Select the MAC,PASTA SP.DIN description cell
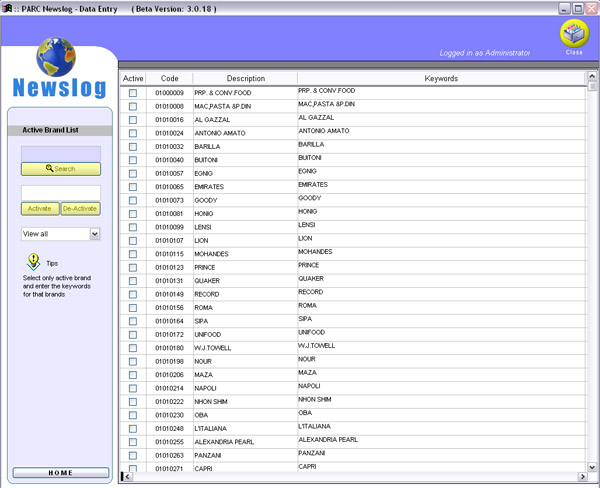The height and width of the screenshot is (488, 600). pyautogui.click(x=245, y=106)
